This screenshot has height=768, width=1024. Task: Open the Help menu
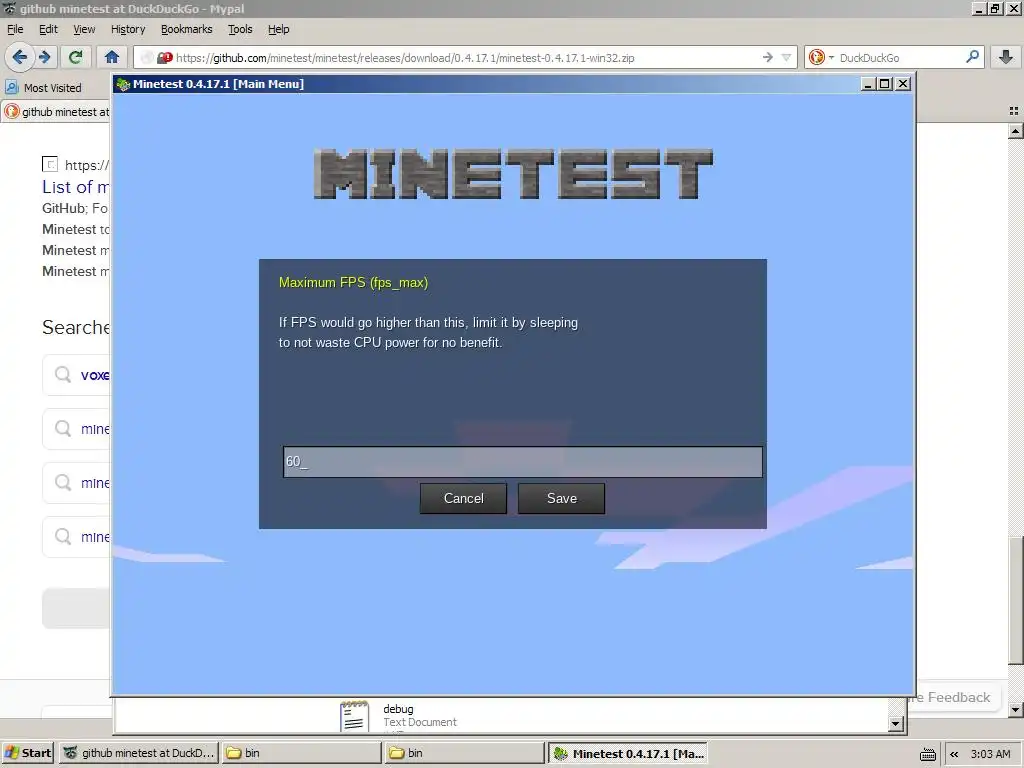click(x=278, y=29)
